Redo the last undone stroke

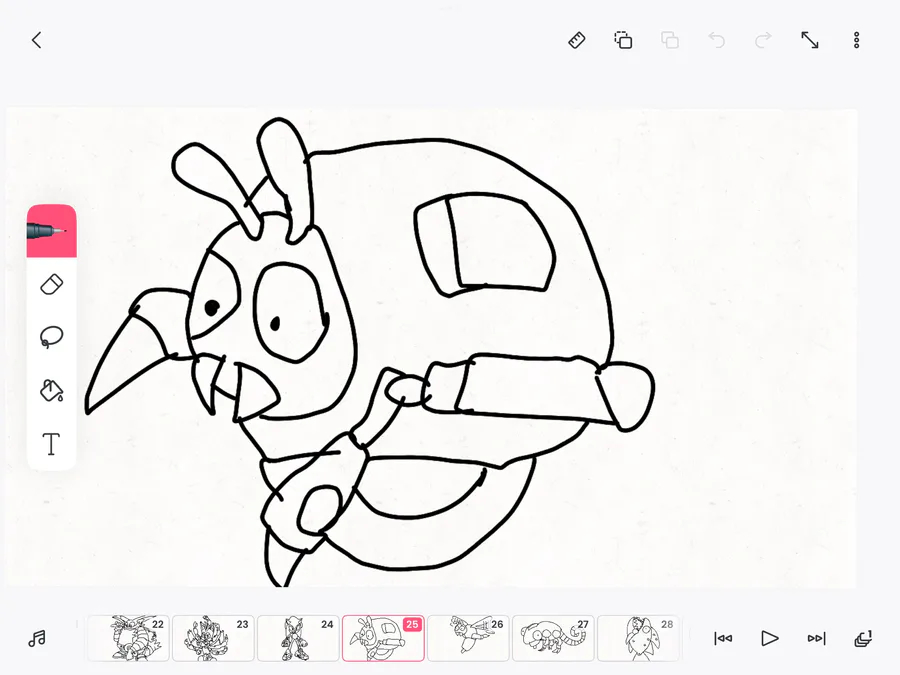[x=763, y=40]
